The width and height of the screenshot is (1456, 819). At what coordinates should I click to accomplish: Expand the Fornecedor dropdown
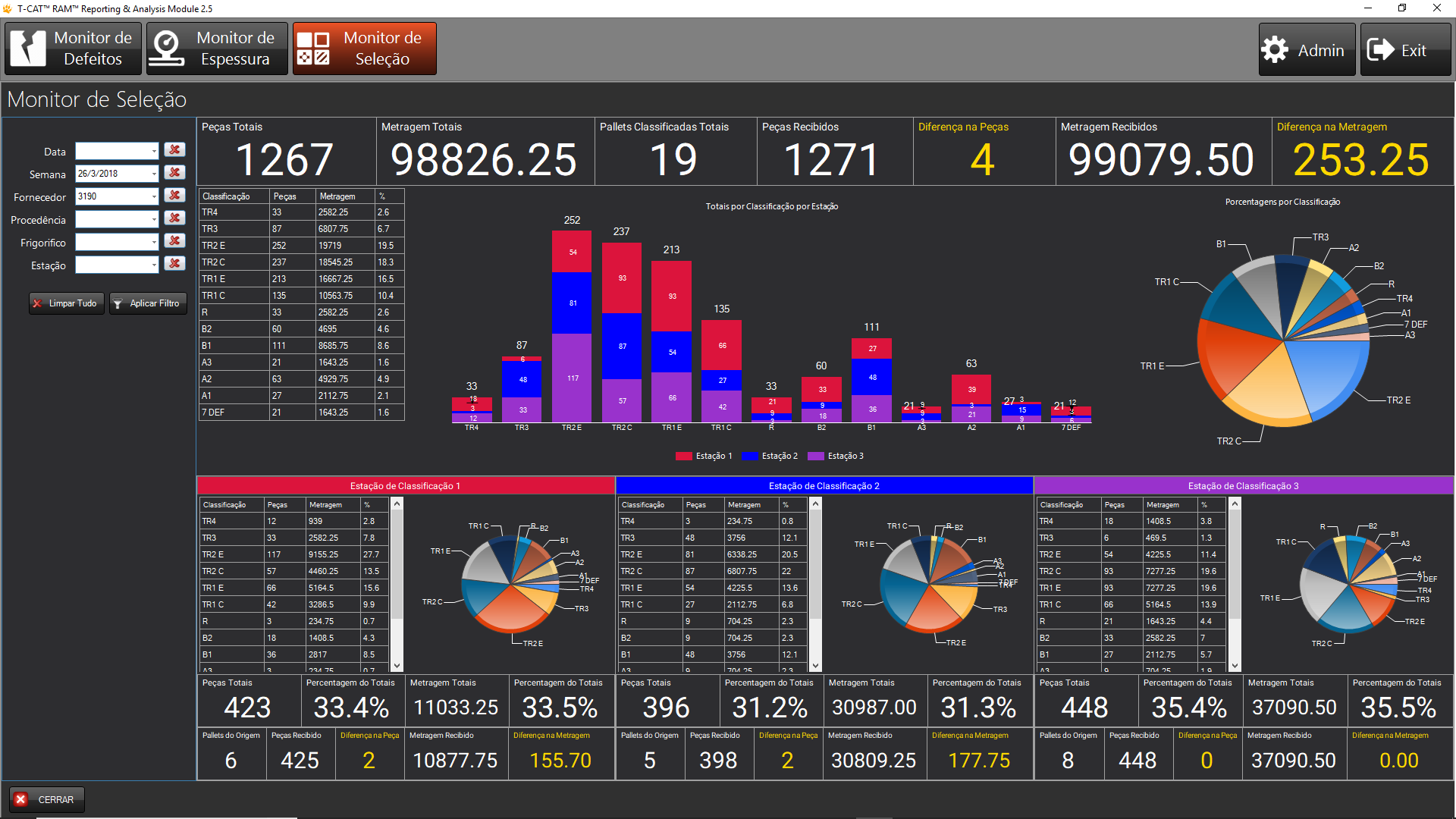(x=154, y=196)
